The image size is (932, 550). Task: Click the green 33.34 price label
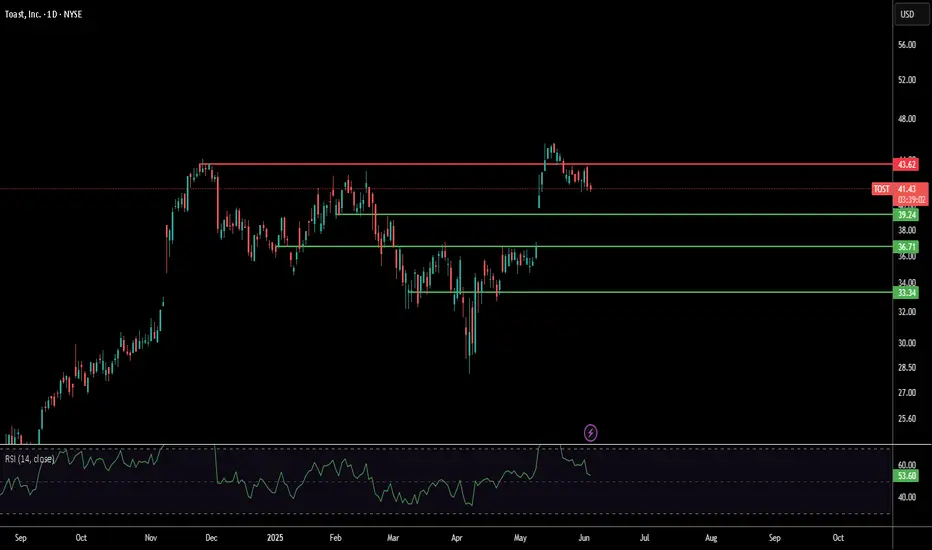906,293
